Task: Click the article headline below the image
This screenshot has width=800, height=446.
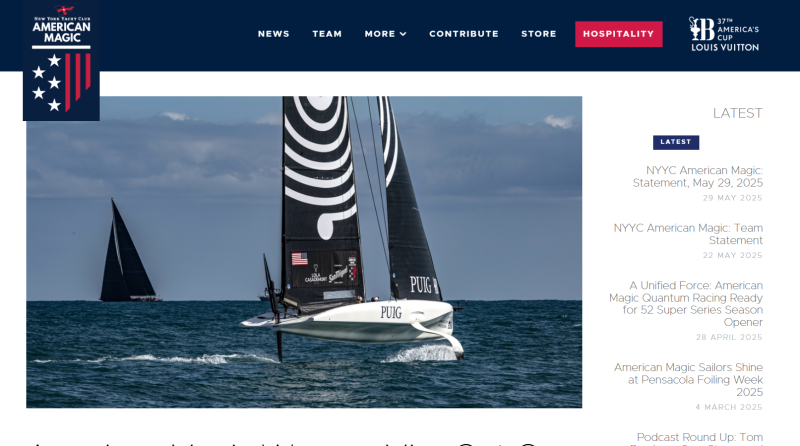Action: pyautogui.click(x=286, y=442)
